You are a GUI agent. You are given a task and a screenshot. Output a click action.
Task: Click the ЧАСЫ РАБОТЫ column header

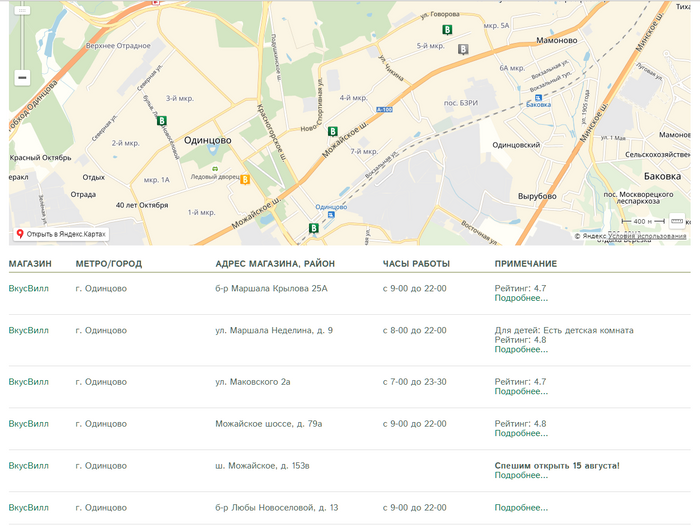[416, 264]
